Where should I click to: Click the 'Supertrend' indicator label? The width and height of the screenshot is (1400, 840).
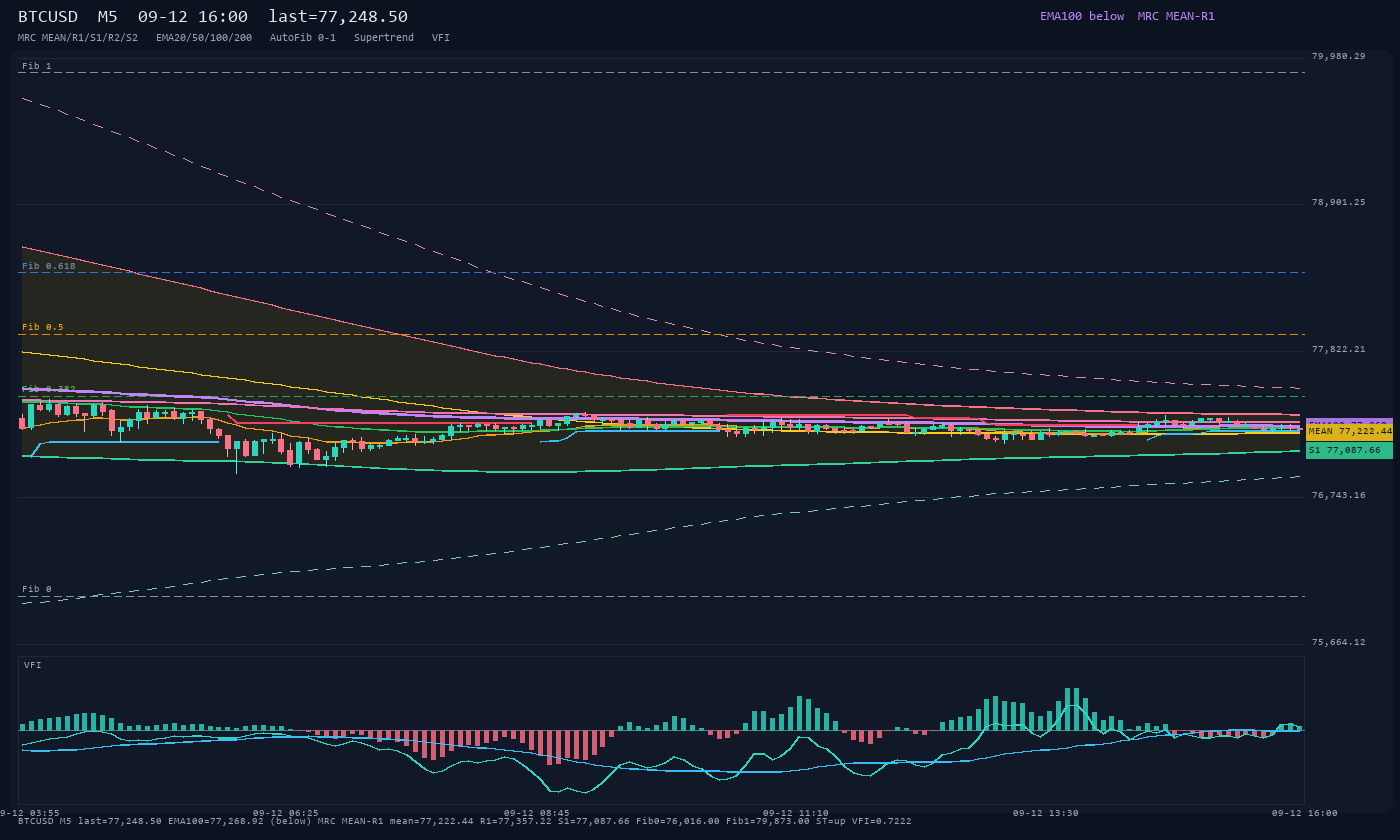pyautogui.click(x=384, y=38)
